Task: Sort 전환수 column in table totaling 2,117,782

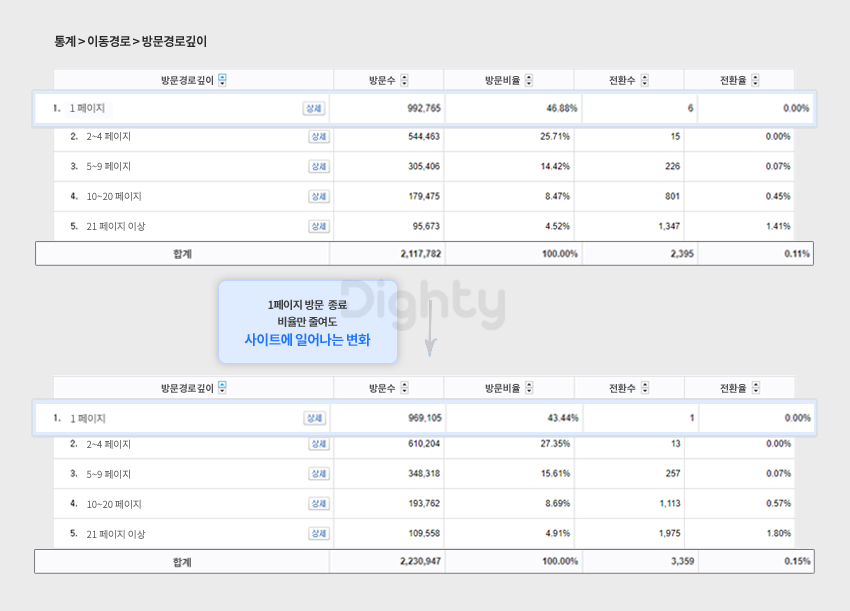Action: 645,80
